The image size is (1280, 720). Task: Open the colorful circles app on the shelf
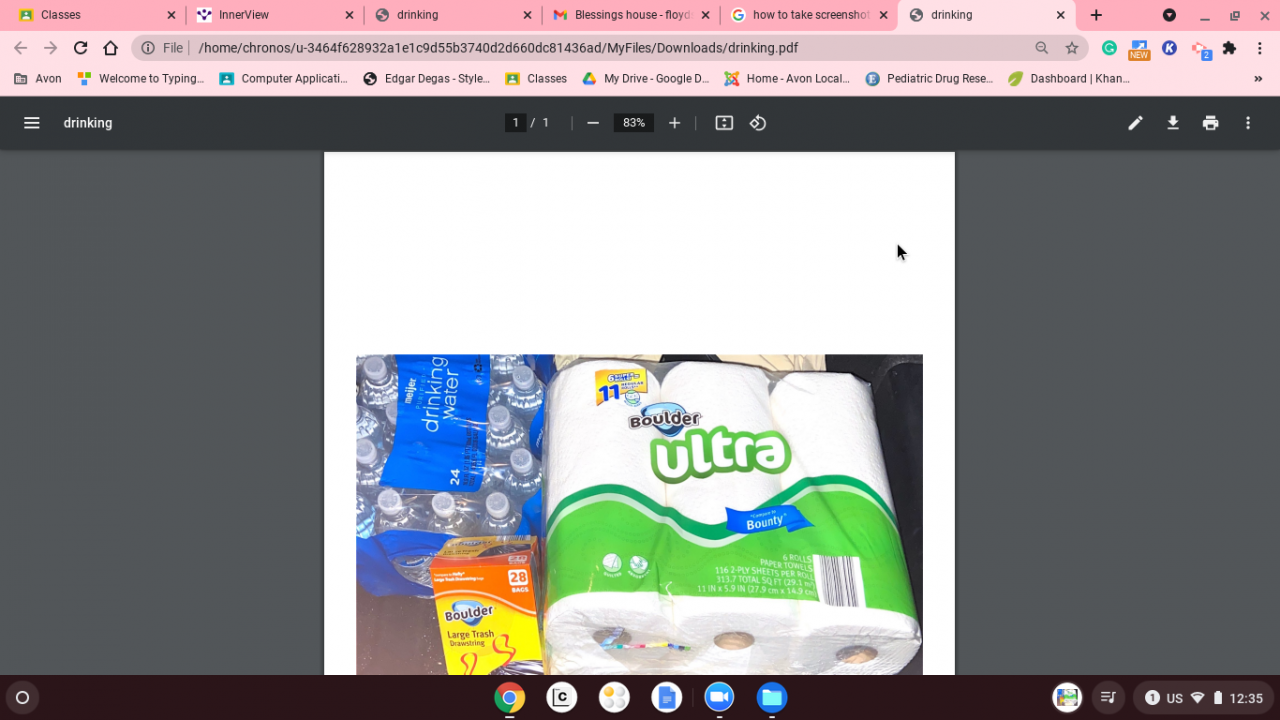(x=614, y=697)
